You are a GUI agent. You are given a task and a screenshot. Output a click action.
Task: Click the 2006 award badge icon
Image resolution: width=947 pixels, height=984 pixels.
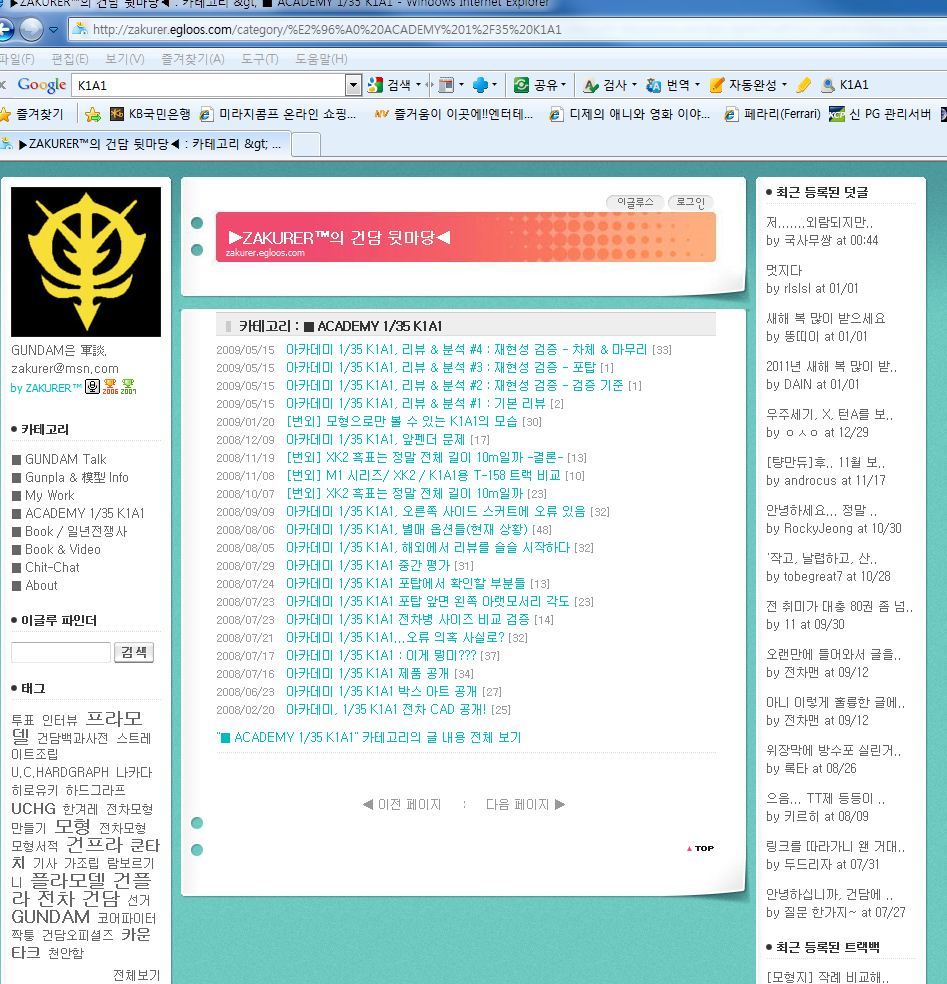click(110, 387)
